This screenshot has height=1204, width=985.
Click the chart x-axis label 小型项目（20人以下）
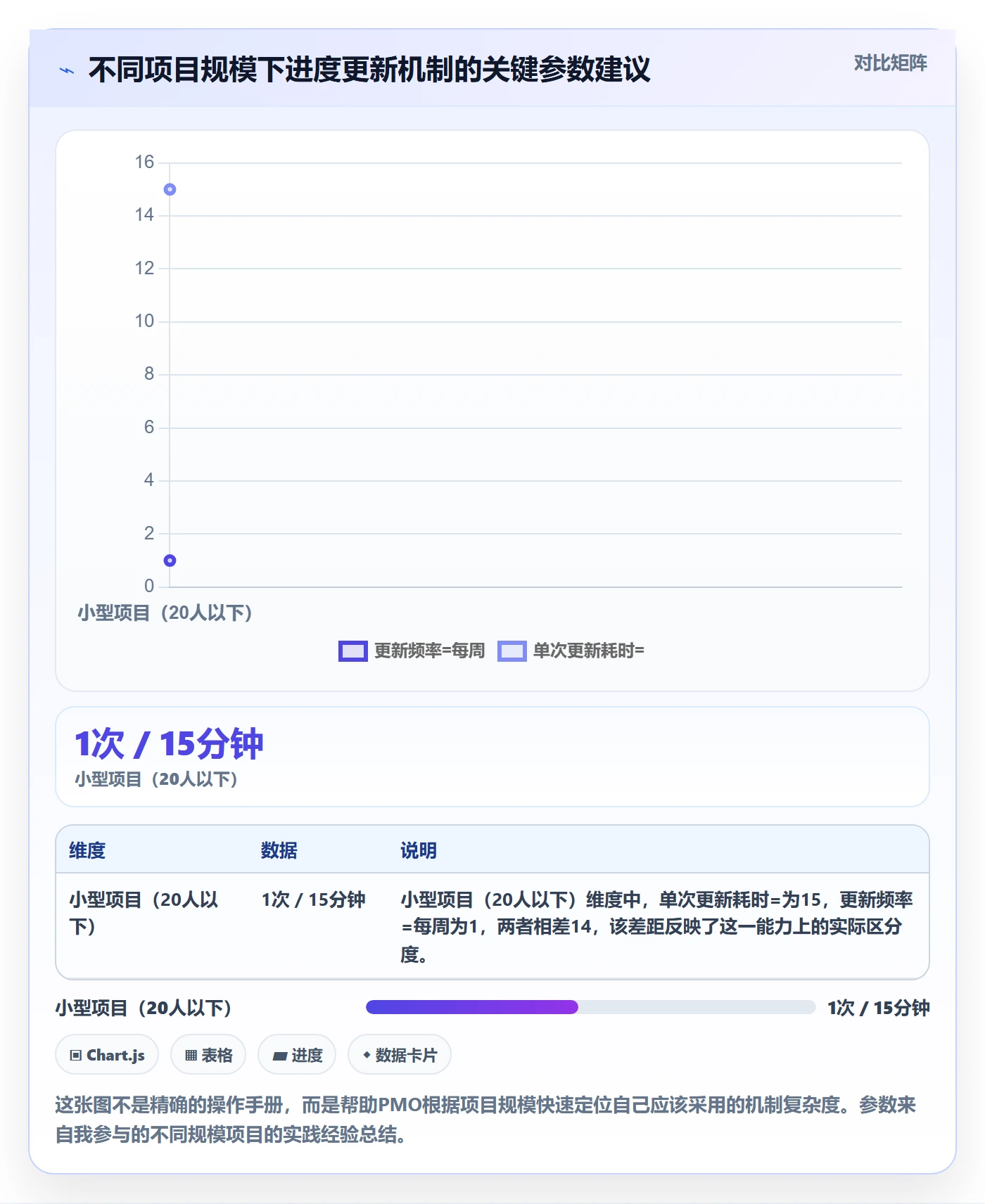[165, 613]
